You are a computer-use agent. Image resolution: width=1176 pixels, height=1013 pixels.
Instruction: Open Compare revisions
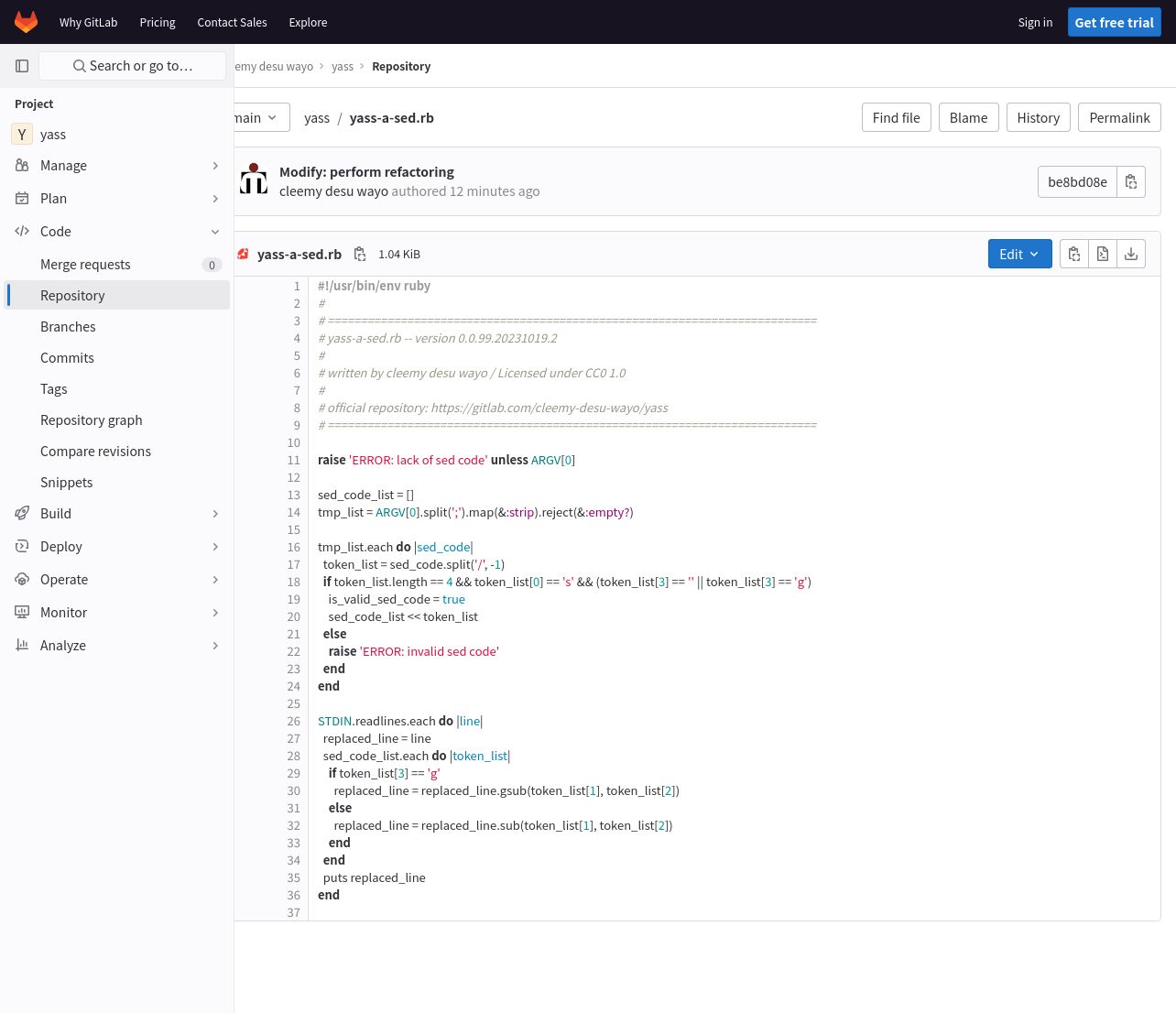(x=116, y=452)
